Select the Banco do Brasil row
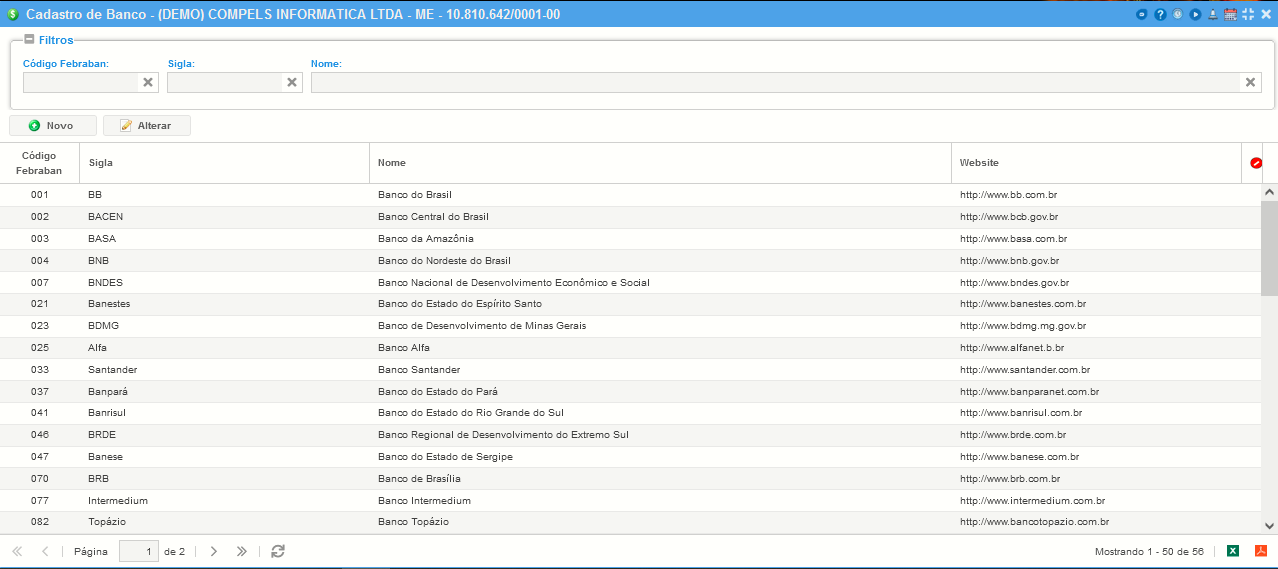Screen dimensions: 1278x569 [x=630, y=195]
